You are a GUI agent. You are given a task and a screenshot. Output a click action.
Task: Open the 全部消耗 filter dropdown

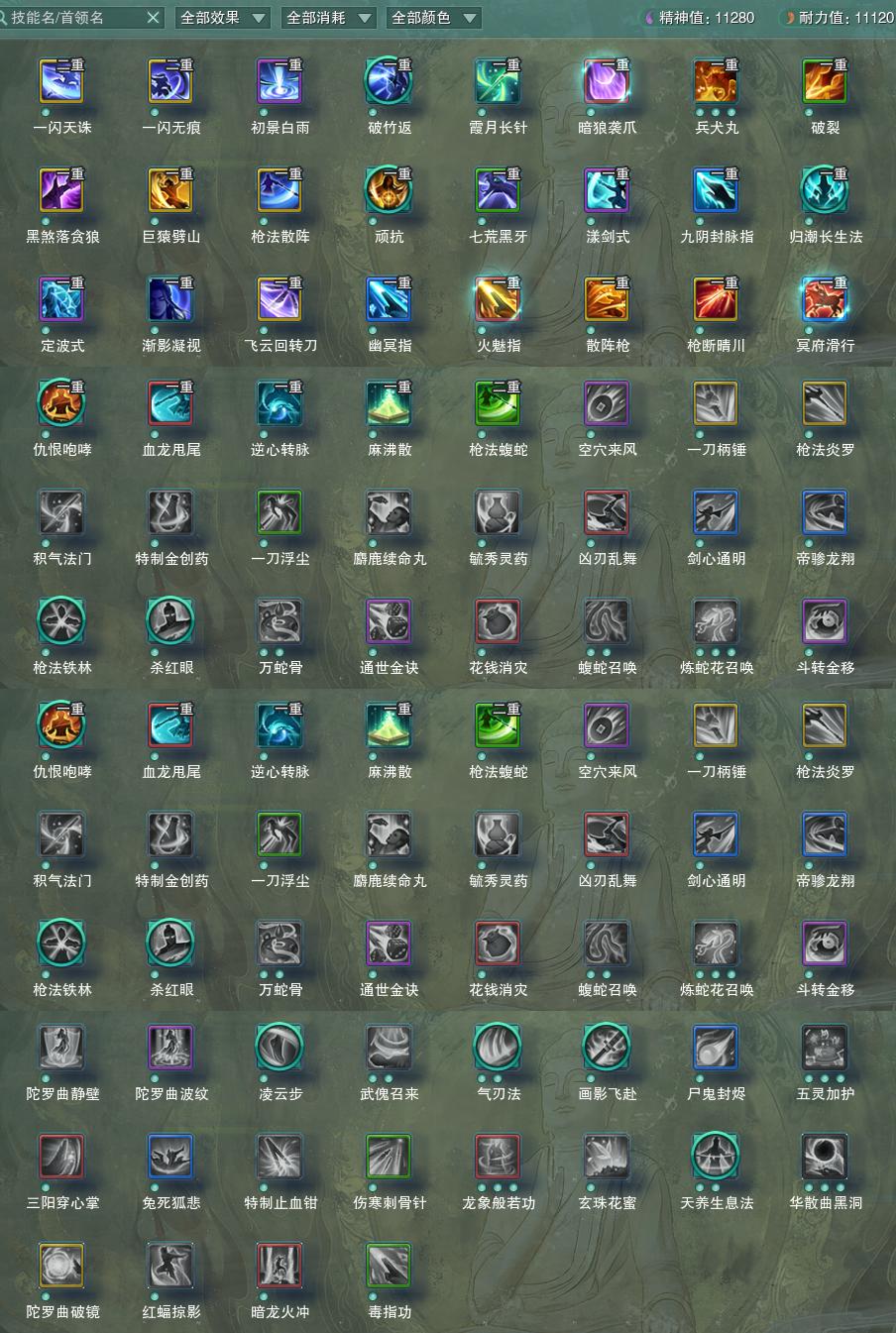[x=328, y=17]
